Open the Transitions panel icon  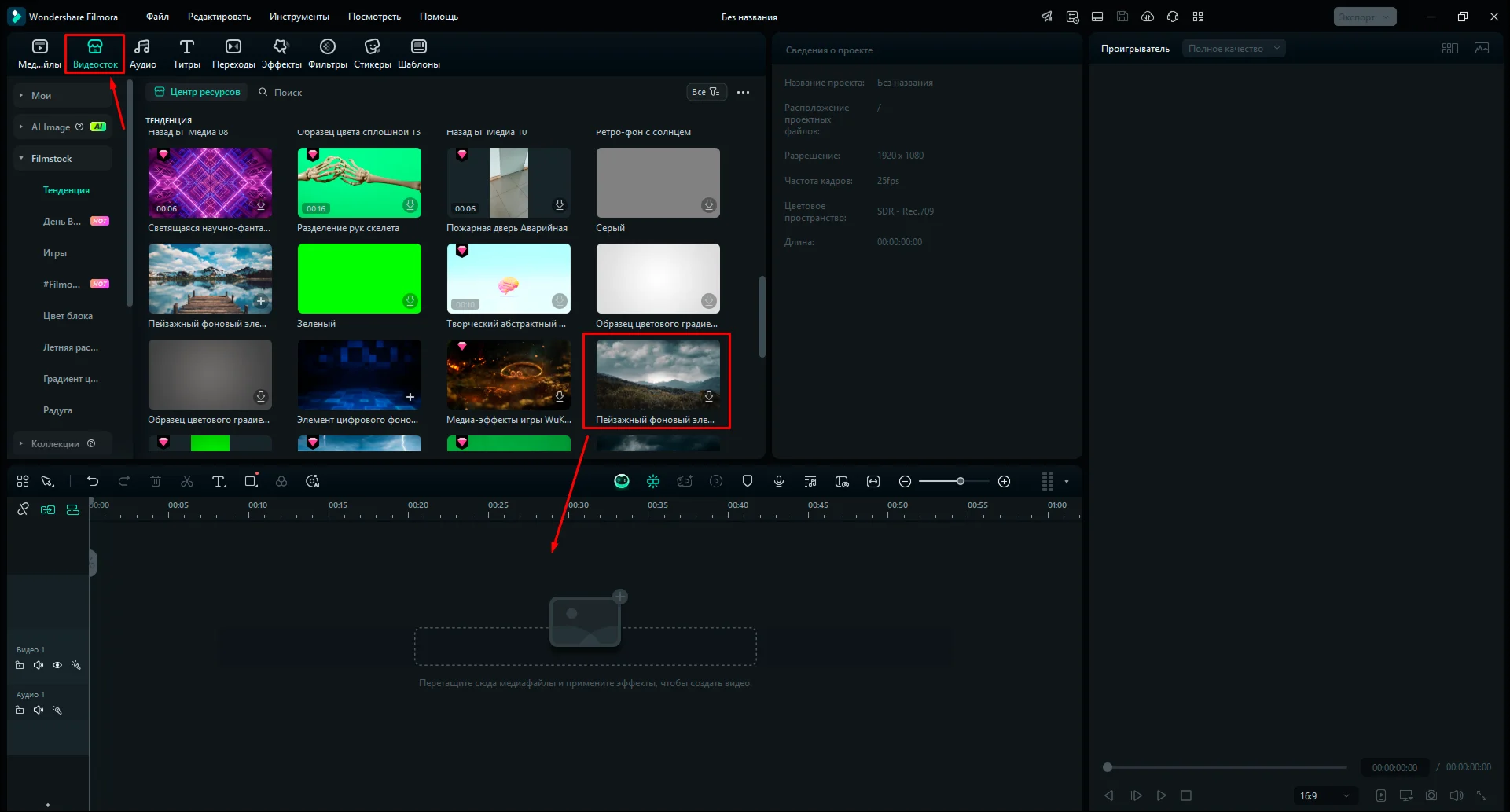tap(233, 47)
